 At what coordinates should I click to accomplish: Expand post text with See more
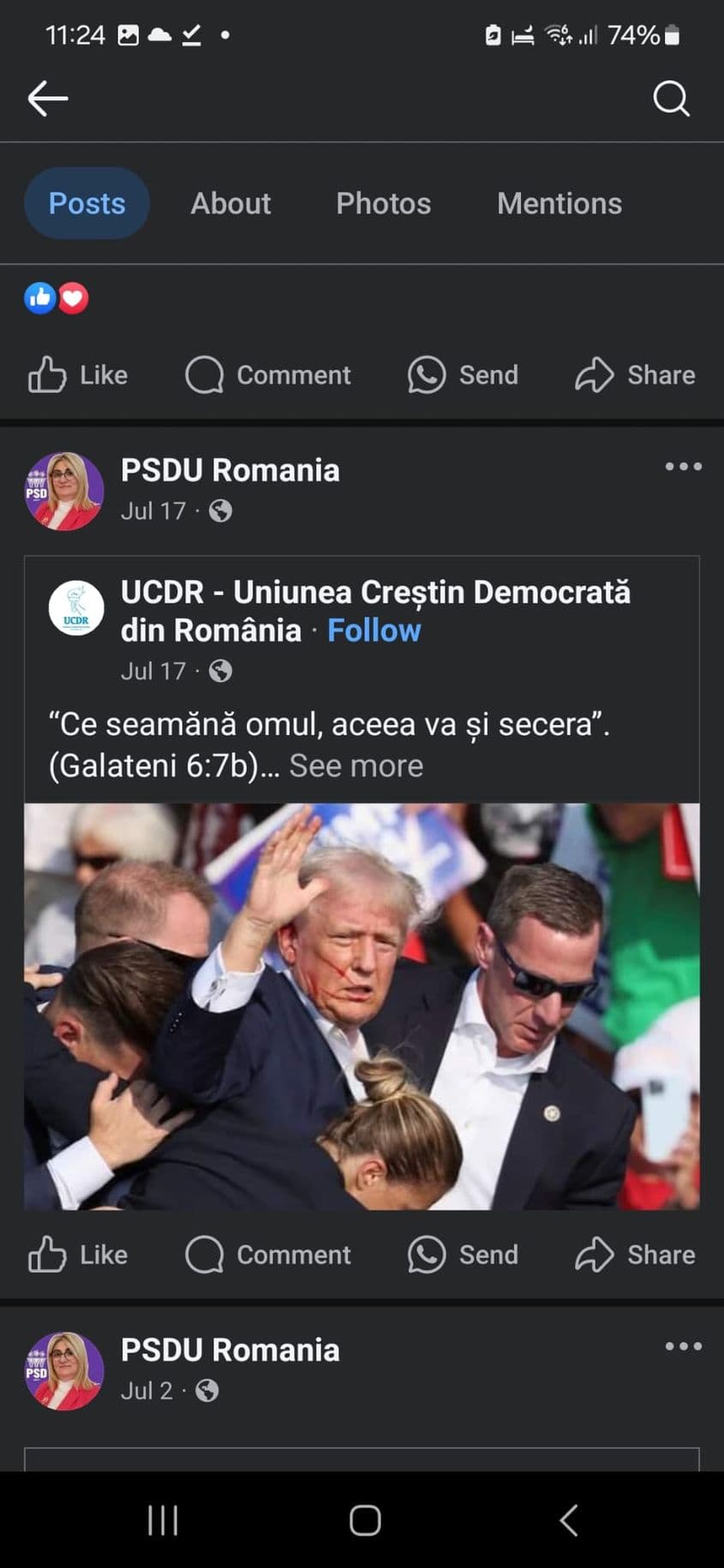[x=356, y=766]
